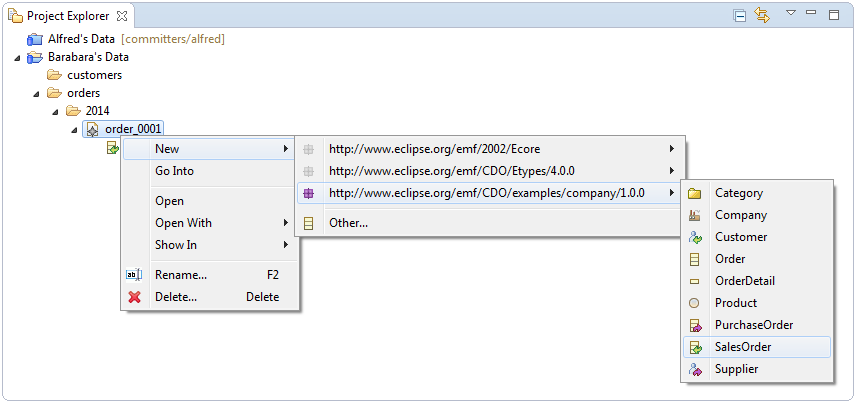This screenshot has width=856, height=404.
Task: Select SalesOrder from the submenu
Action: coord(742,347)
